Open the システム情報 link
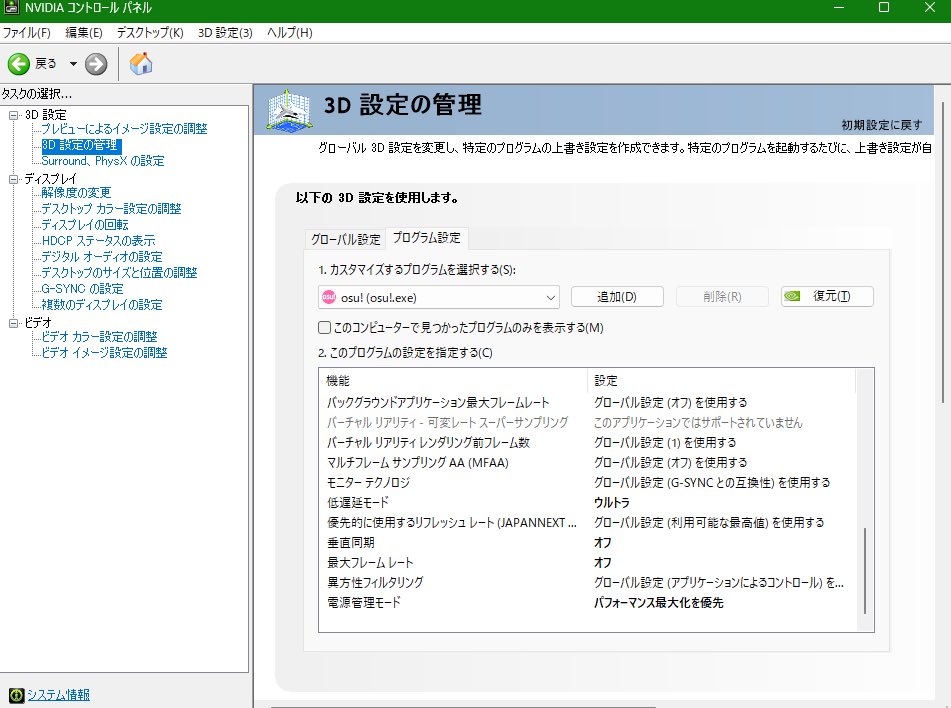951x708 pixels. click(58, 695)
